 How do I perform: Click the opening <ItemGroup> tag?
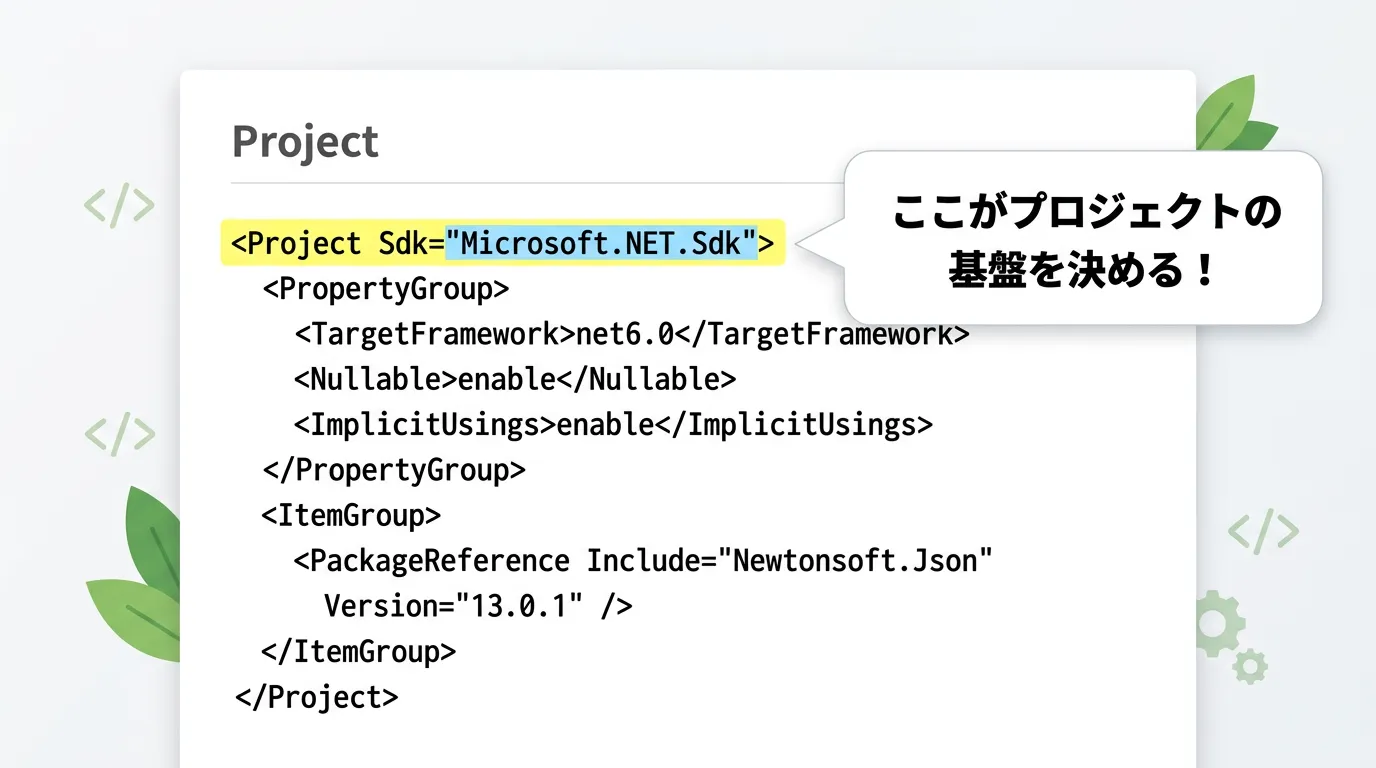click(x=350, y=515)
